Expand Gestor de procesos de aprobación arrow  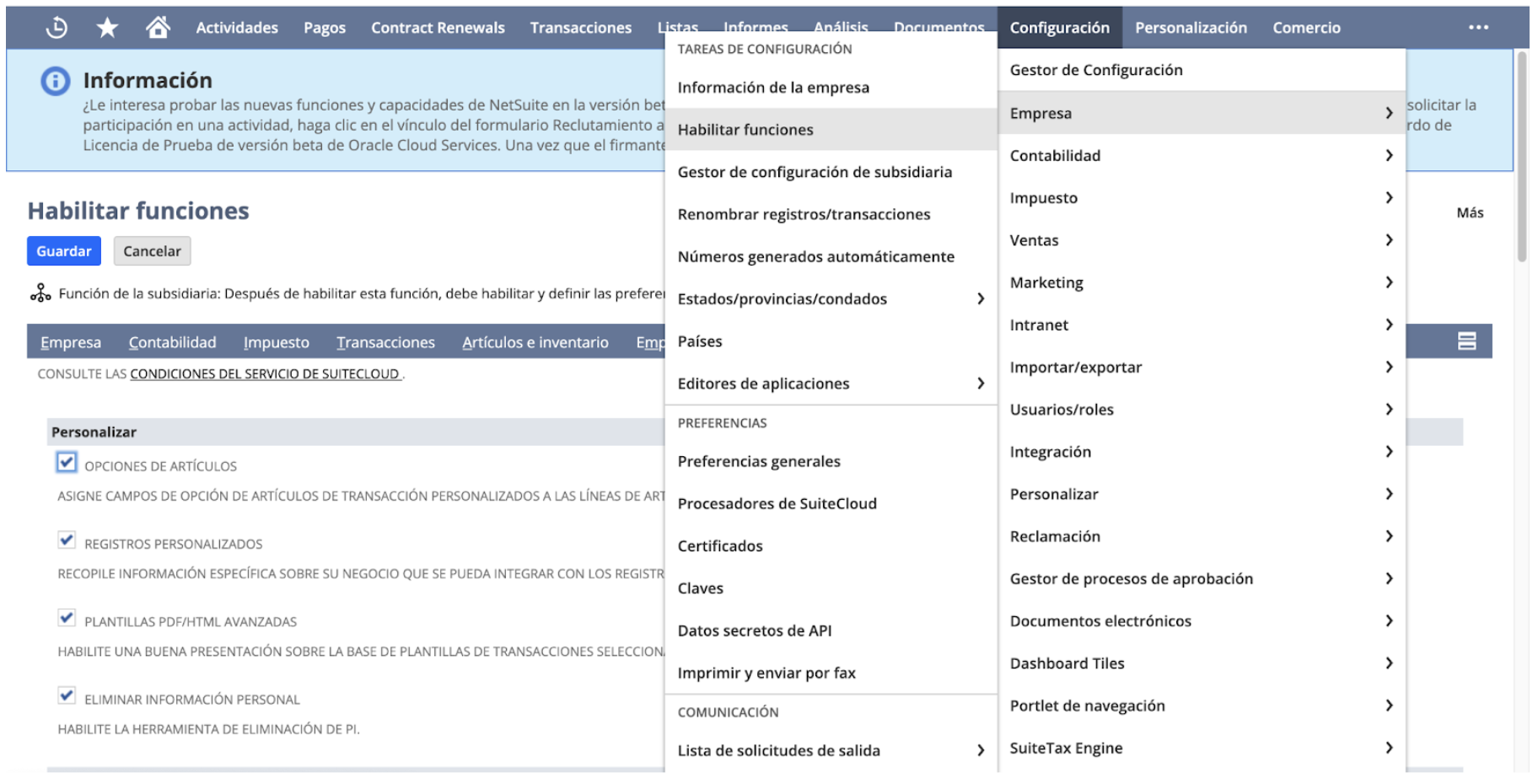(1389, 578)
